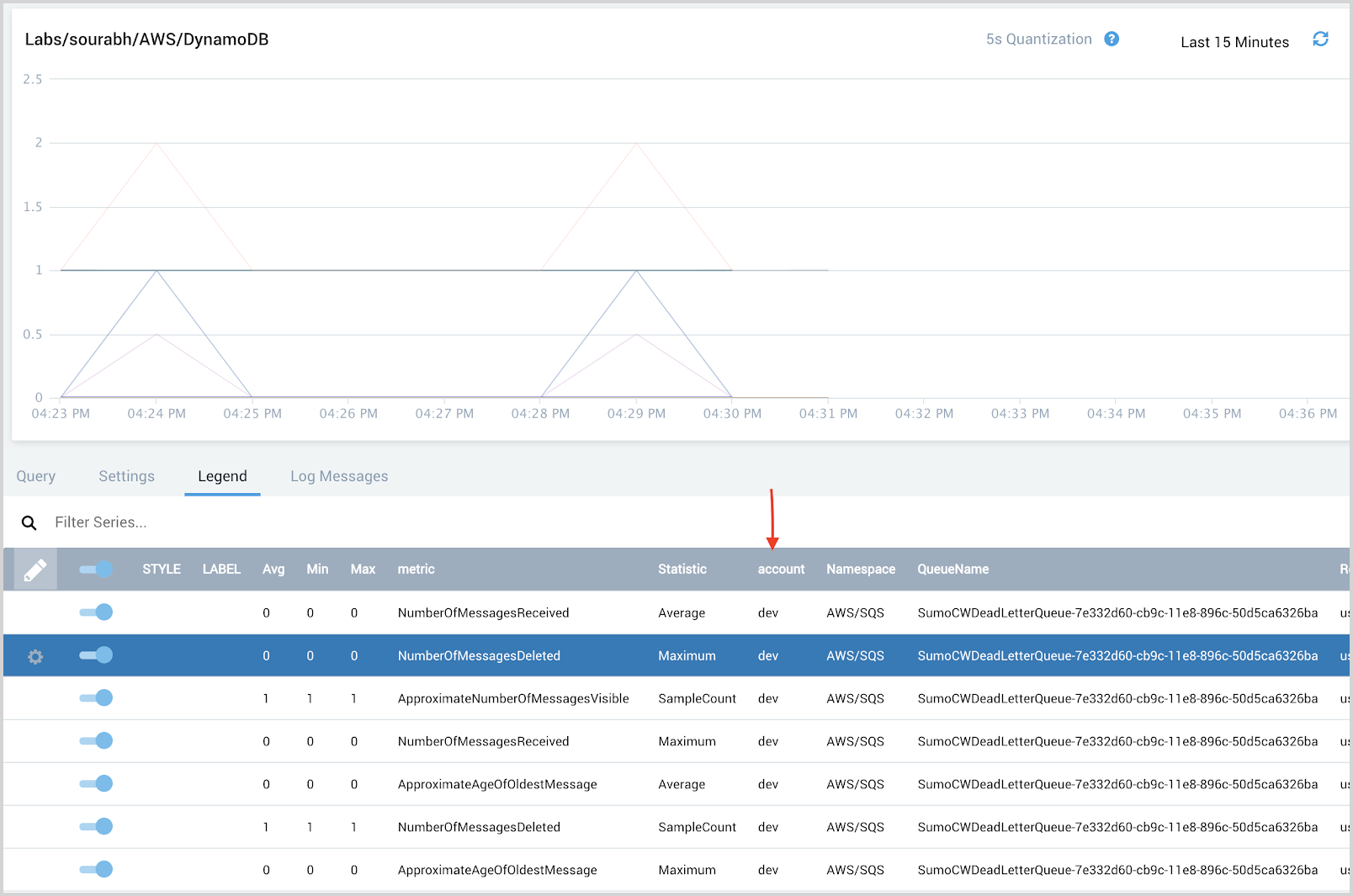
Task: Open the Log Messages tab
Action: (338, 476)
